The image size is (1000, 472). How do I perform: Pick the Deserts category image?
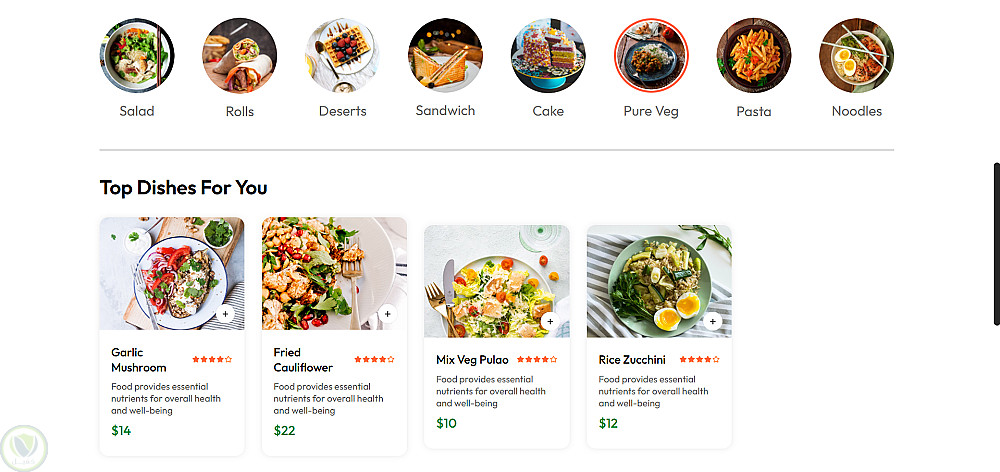point(343,55)
